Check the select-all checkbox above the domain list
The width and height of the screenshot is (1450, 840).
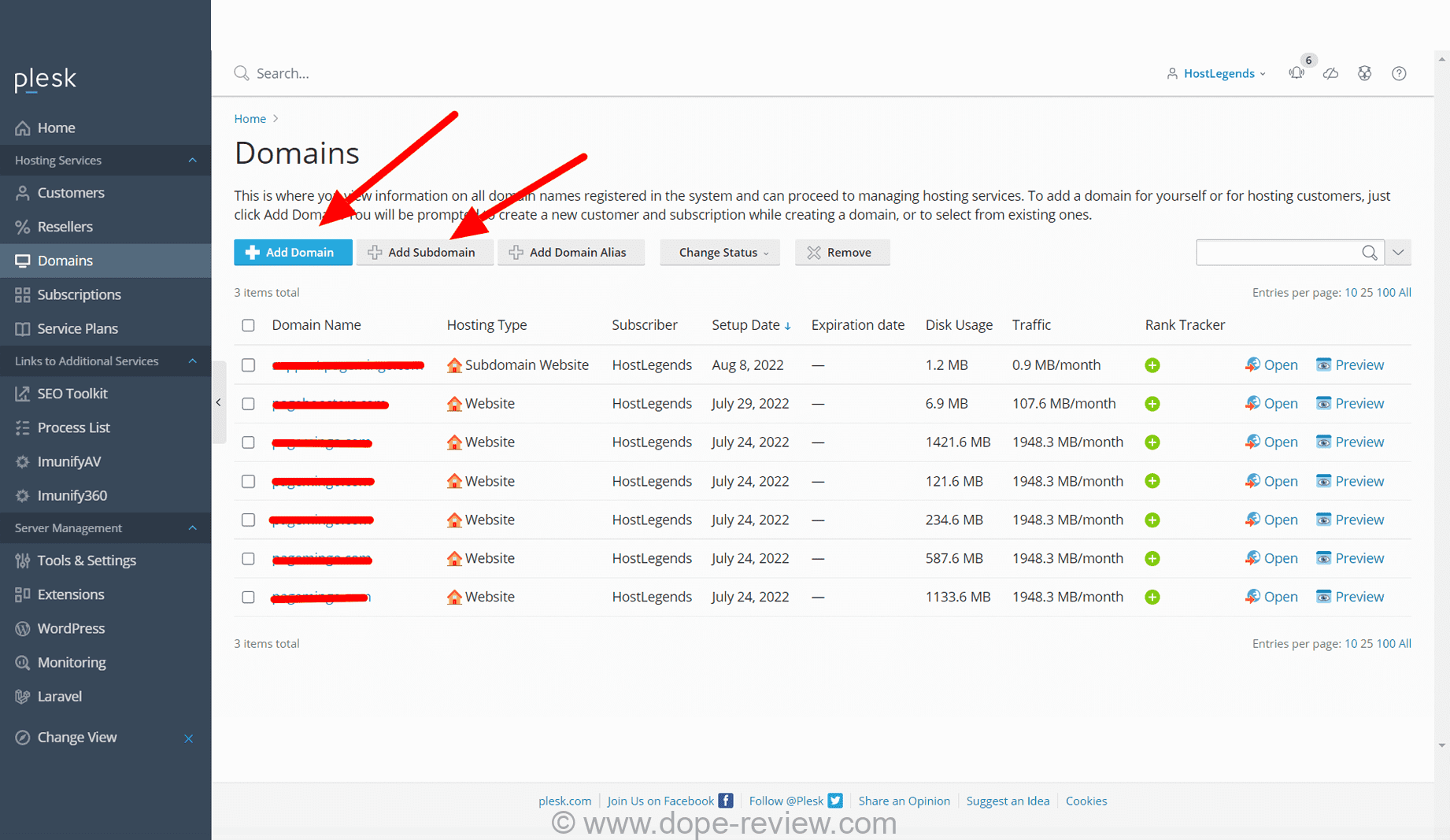click(248, 325)
